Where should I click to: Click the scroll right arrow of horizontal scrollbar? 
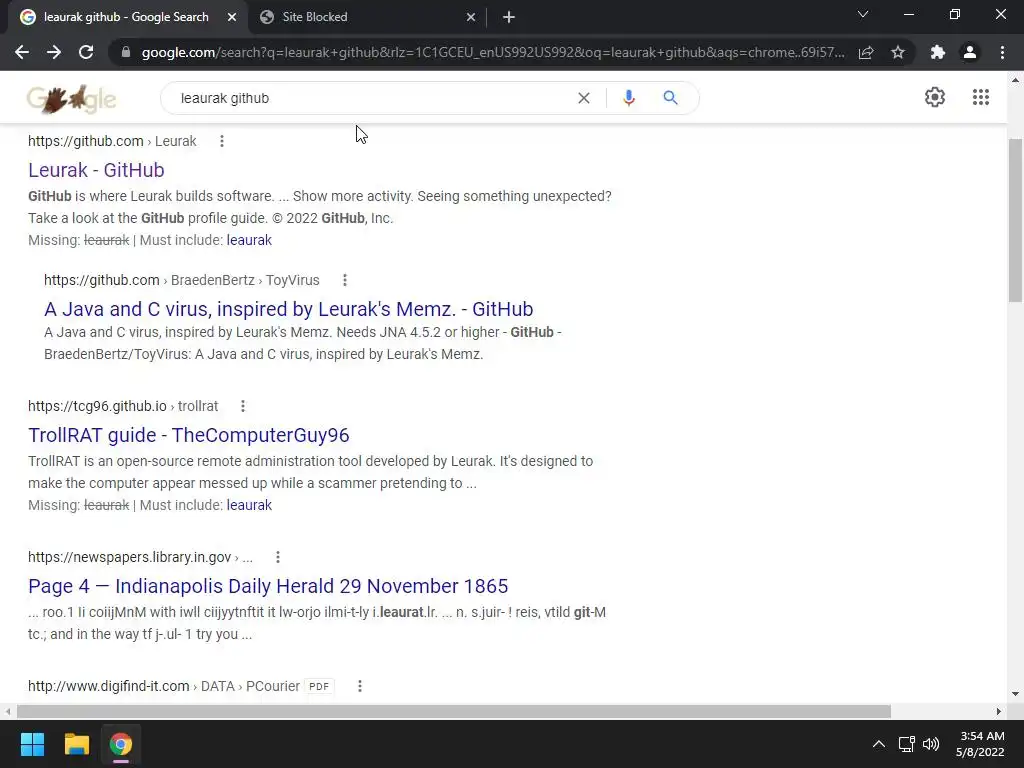pyautogui.click(x=999, y=711)
